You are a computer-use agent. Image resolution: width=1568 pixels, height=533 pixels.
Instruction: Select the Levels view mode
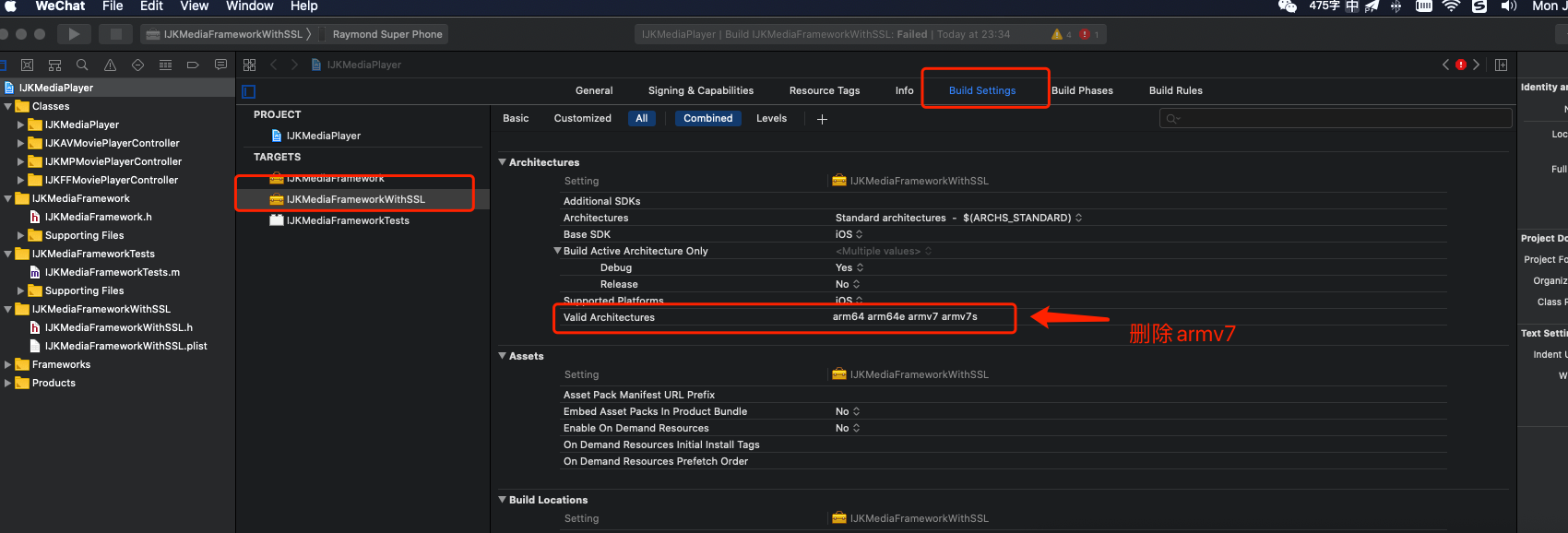tap(772, 118)
